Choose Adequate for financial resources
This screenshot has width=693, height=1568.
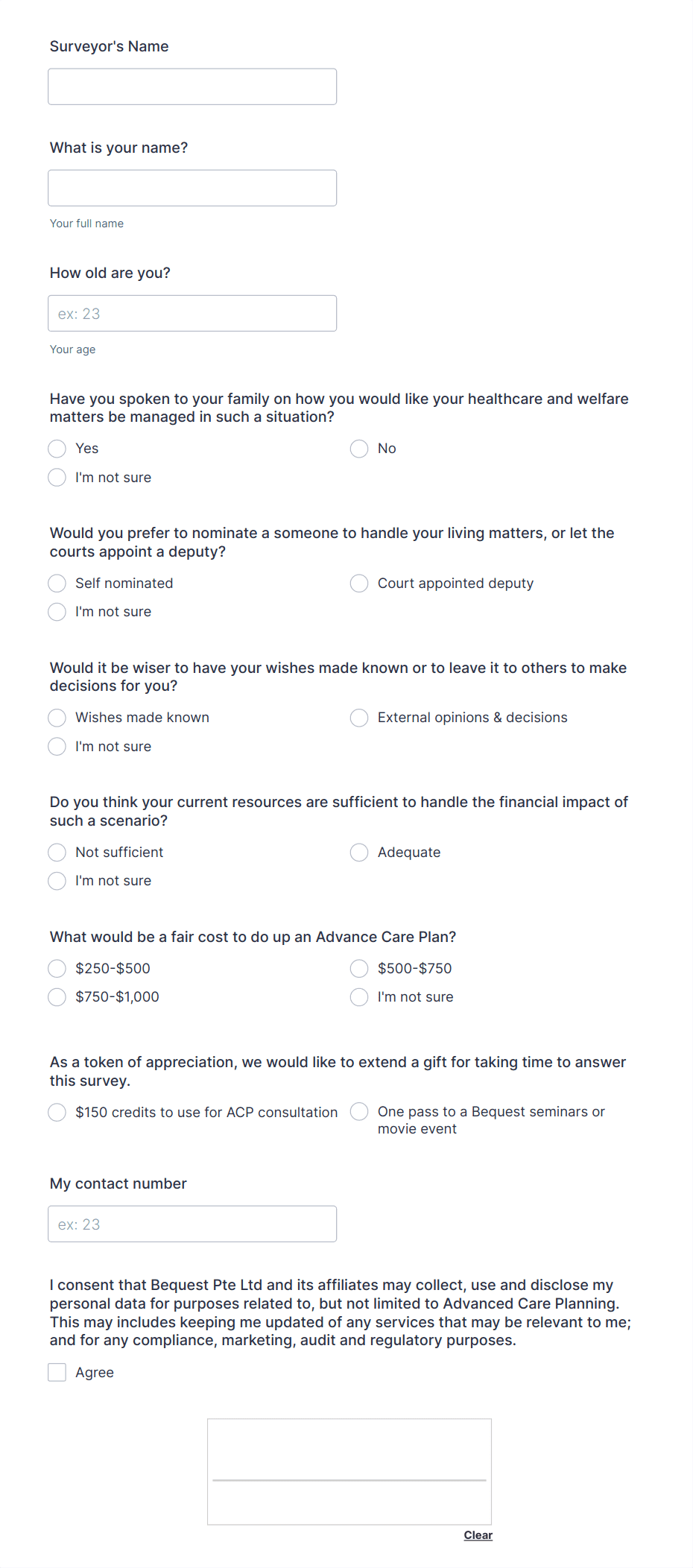point(359,852)
